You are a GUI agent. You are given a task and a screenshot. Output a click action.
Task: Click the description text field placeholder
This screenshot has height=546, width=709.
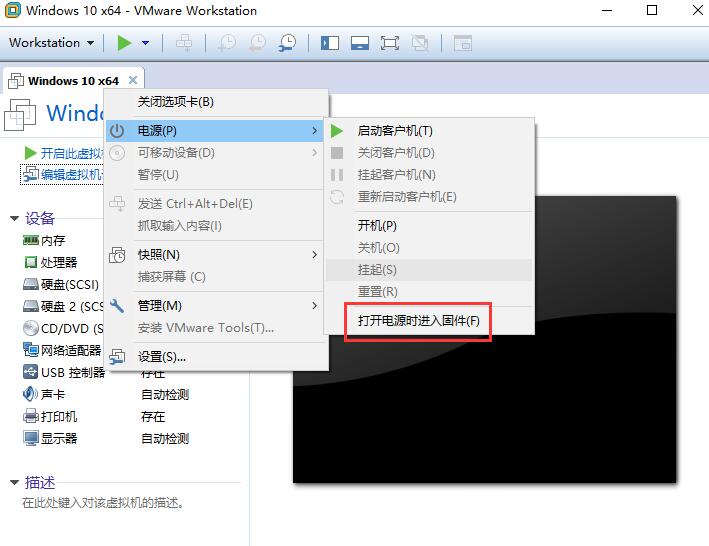tap(103, 503)
